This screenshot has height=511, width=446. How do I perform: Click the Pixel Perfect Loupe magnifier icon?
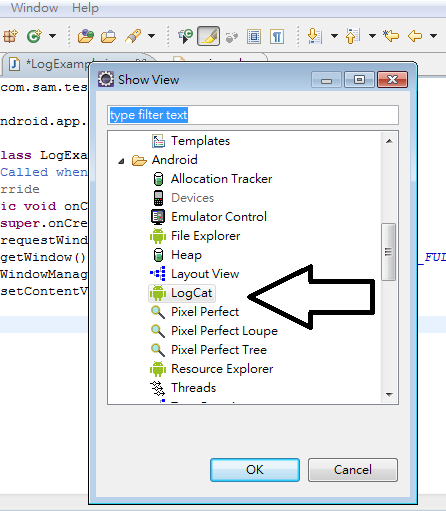(158, 331)
